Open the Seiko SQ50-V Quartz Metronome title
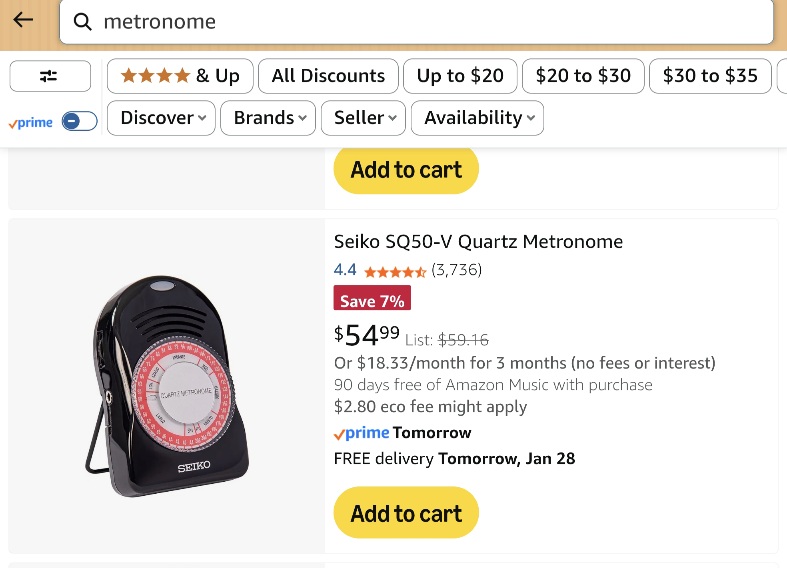787x568 pixels. point(478,241)
